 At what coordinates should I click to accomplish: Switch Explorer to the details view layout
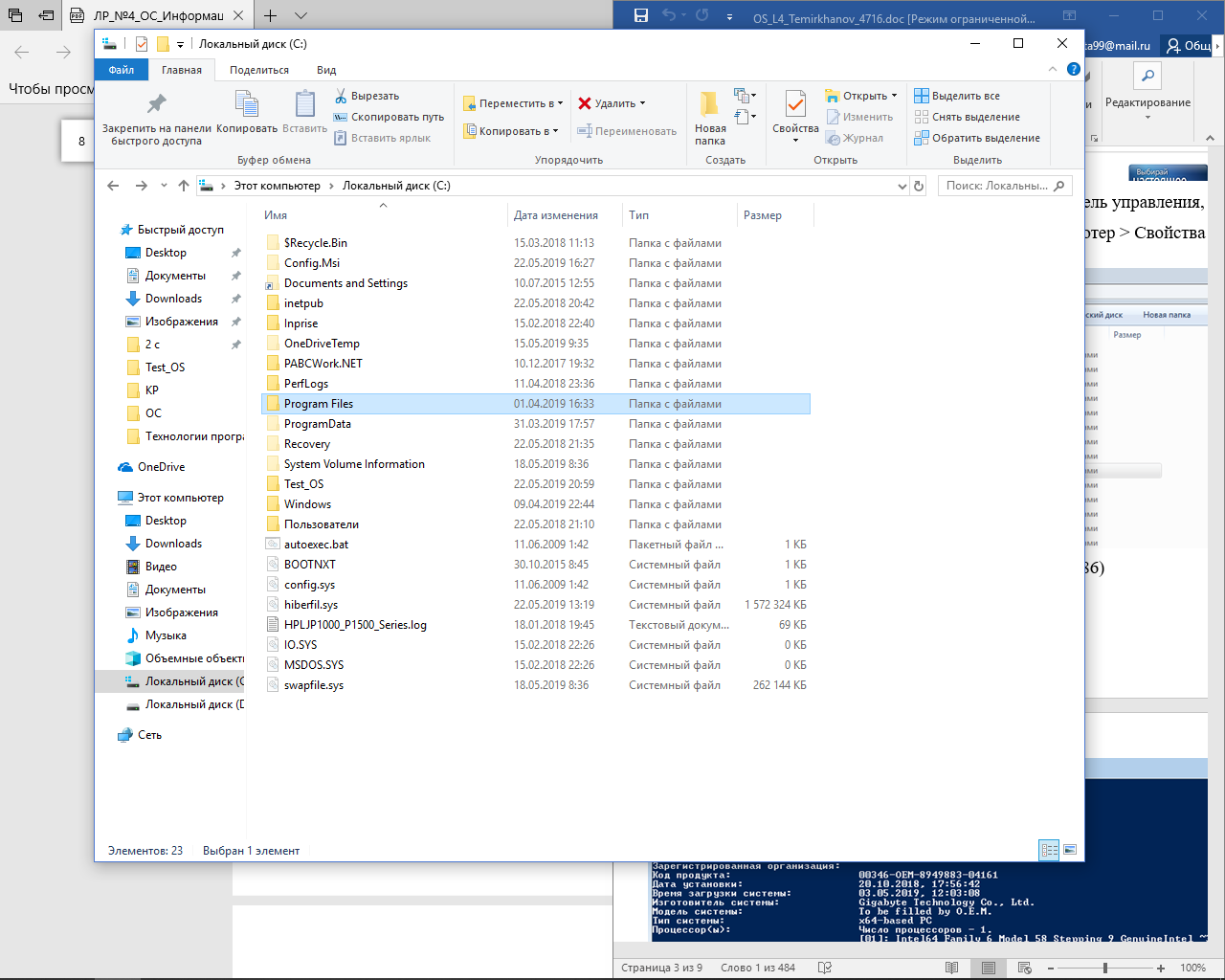[1049, 850]
